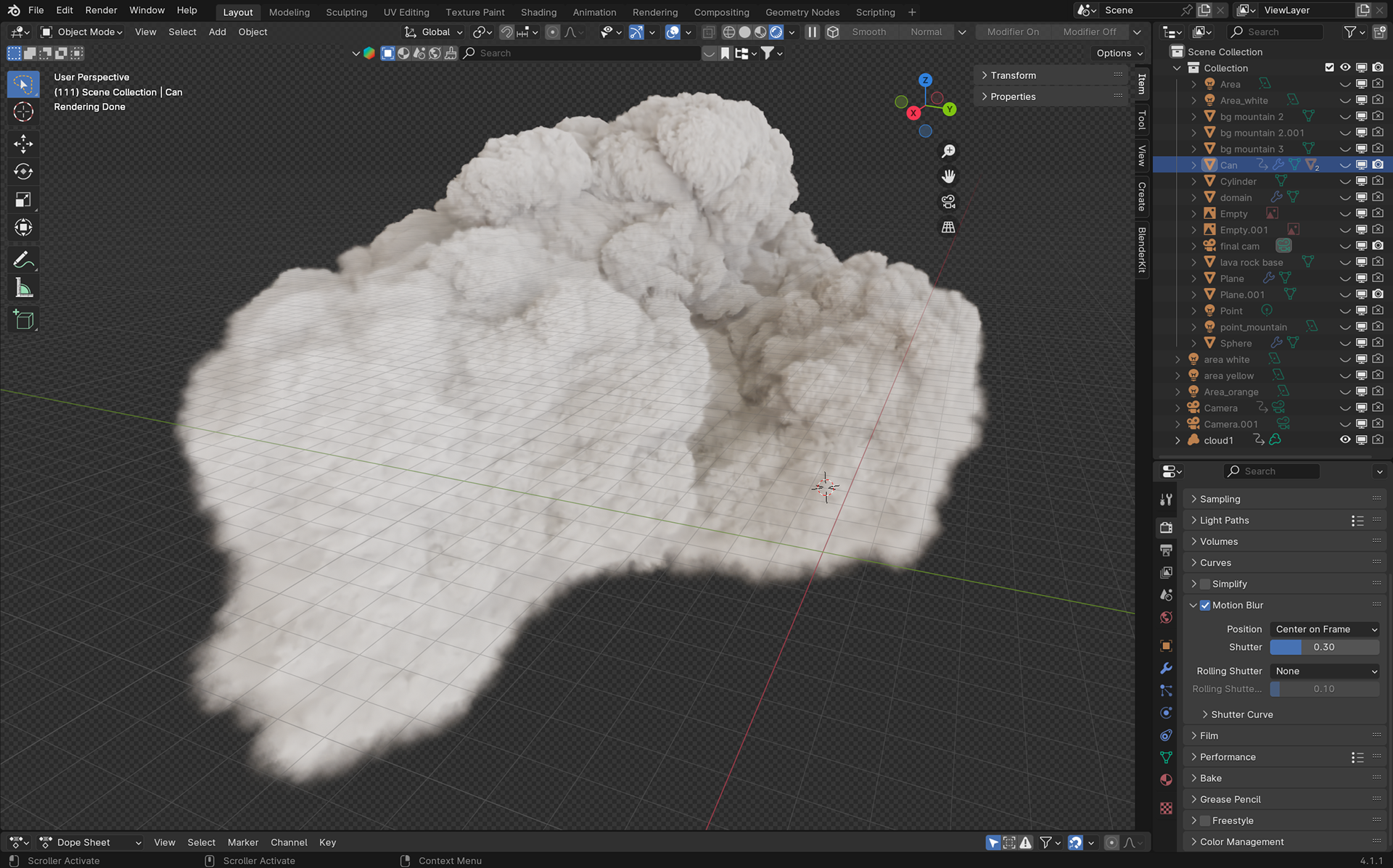Select the Annotate pencil tool
The width and height of the screenshot is (1393, 868).
click(23, 260)
